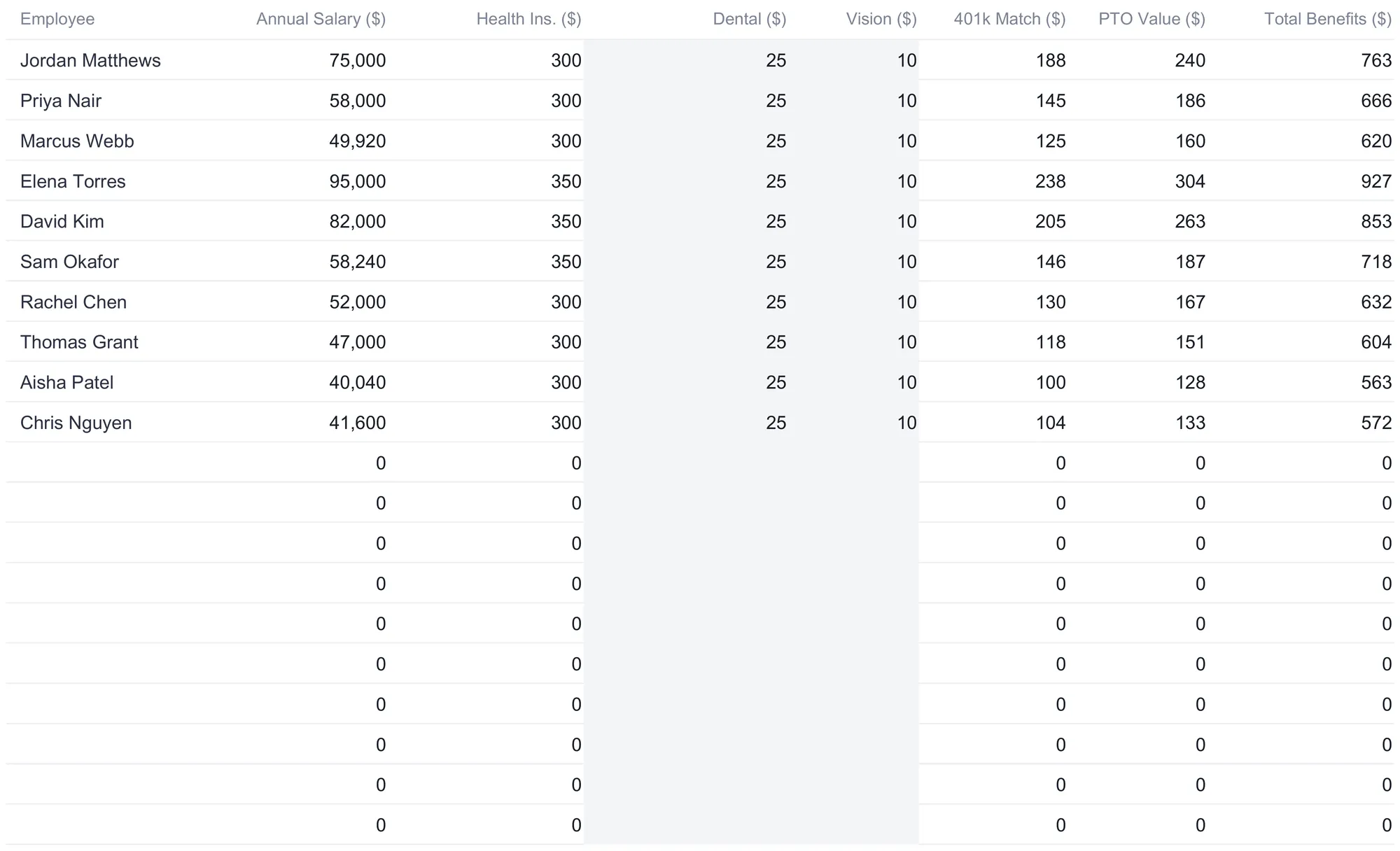This screenshot has height=851, width=1400.
Task: Select salary cell 58,240
Action: 358,262
